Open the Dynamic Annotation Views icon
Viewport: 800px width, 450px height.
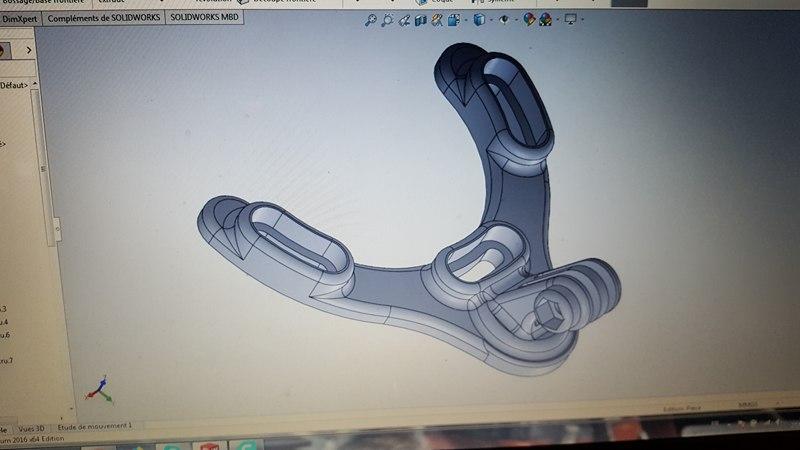pos(437,20)
